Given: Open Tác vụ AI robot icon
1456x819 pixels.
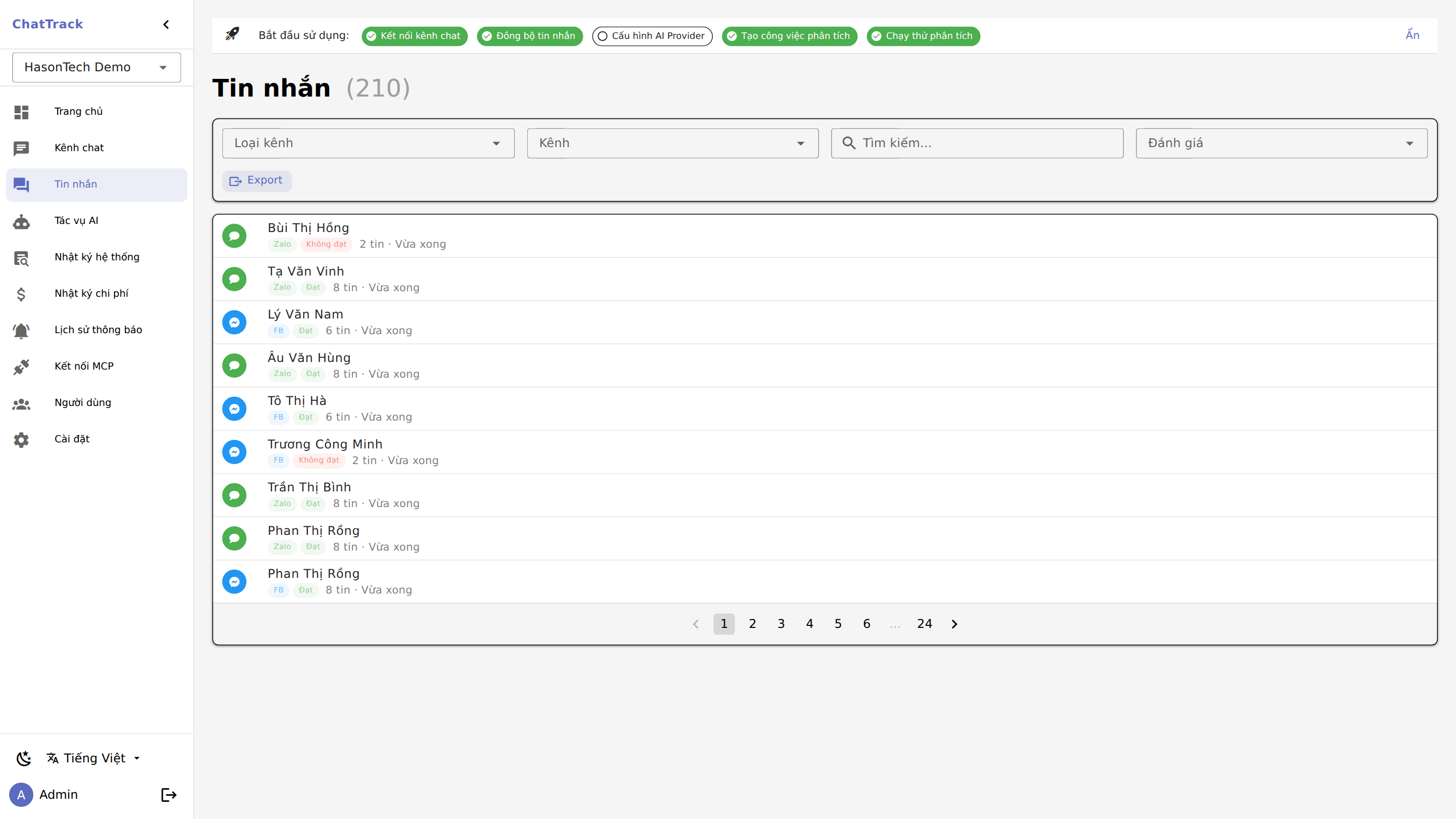Looking at the screenshot, I should (21, 221).
